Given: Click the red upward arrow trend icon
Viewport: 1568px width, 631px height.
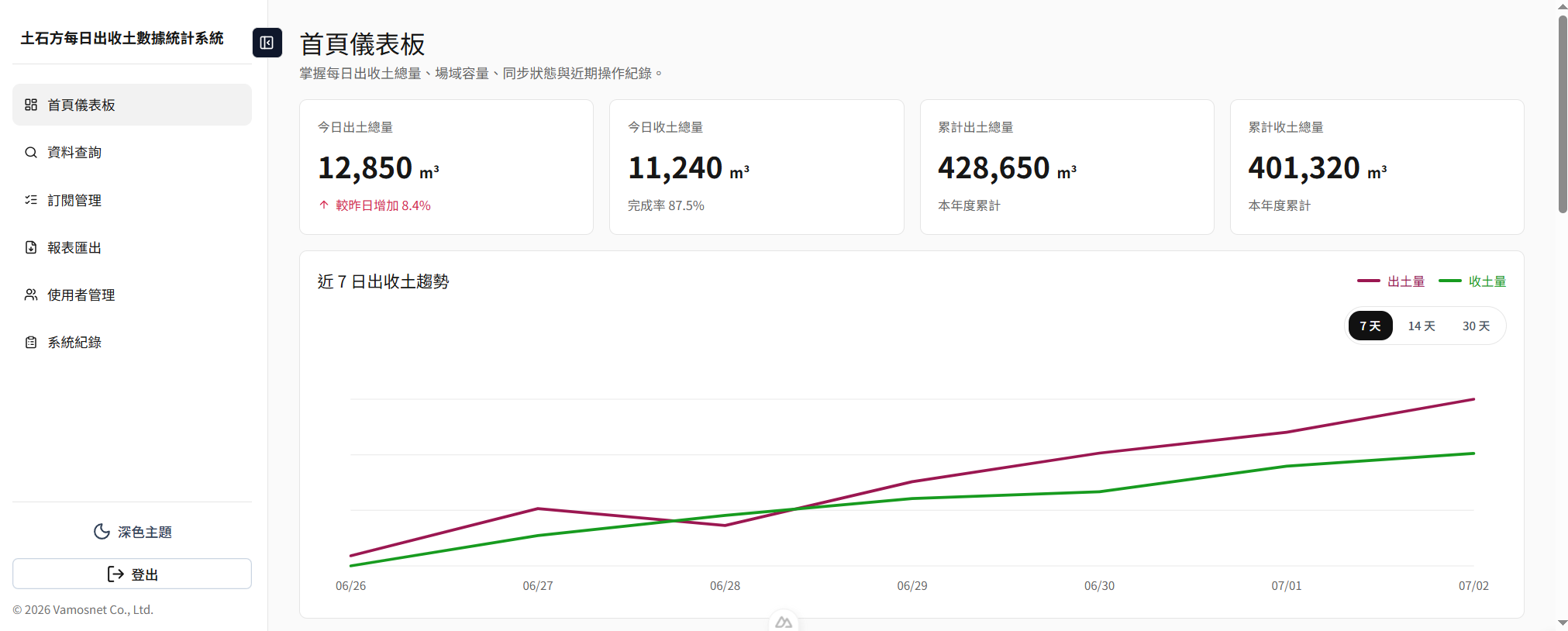Looking at the screenshot, I should [324, 205].
